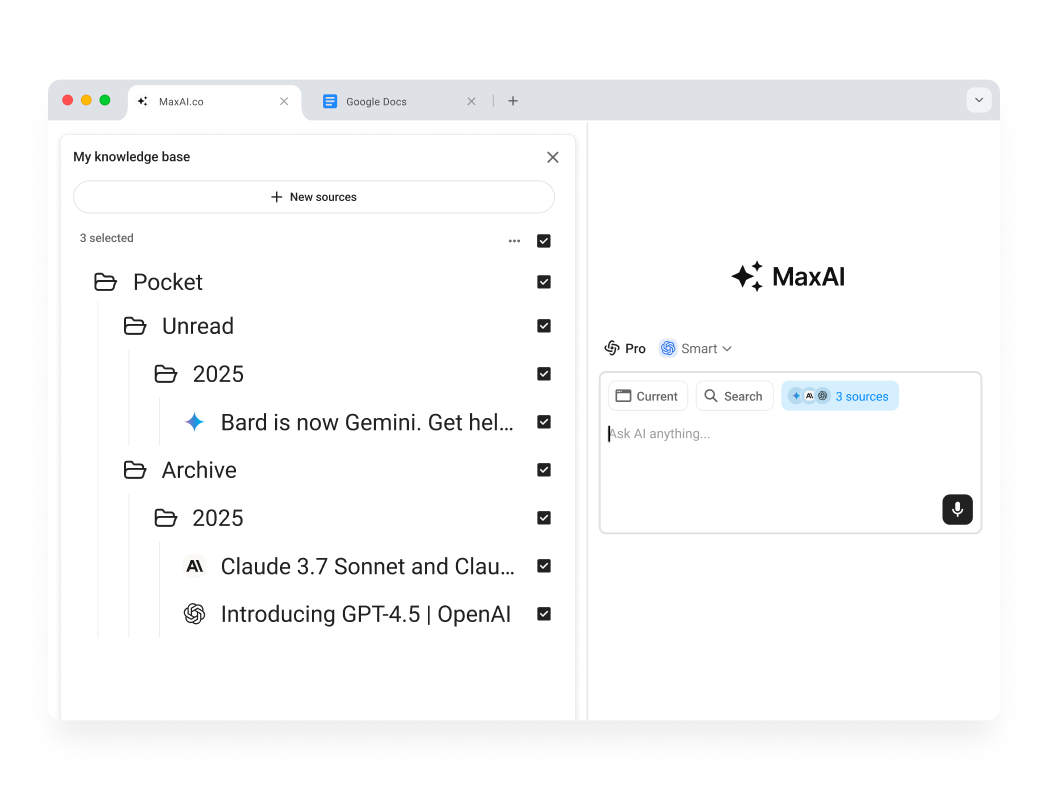
Task: Click the folder icon of 2025 under Unread
Action: [166, 374]
